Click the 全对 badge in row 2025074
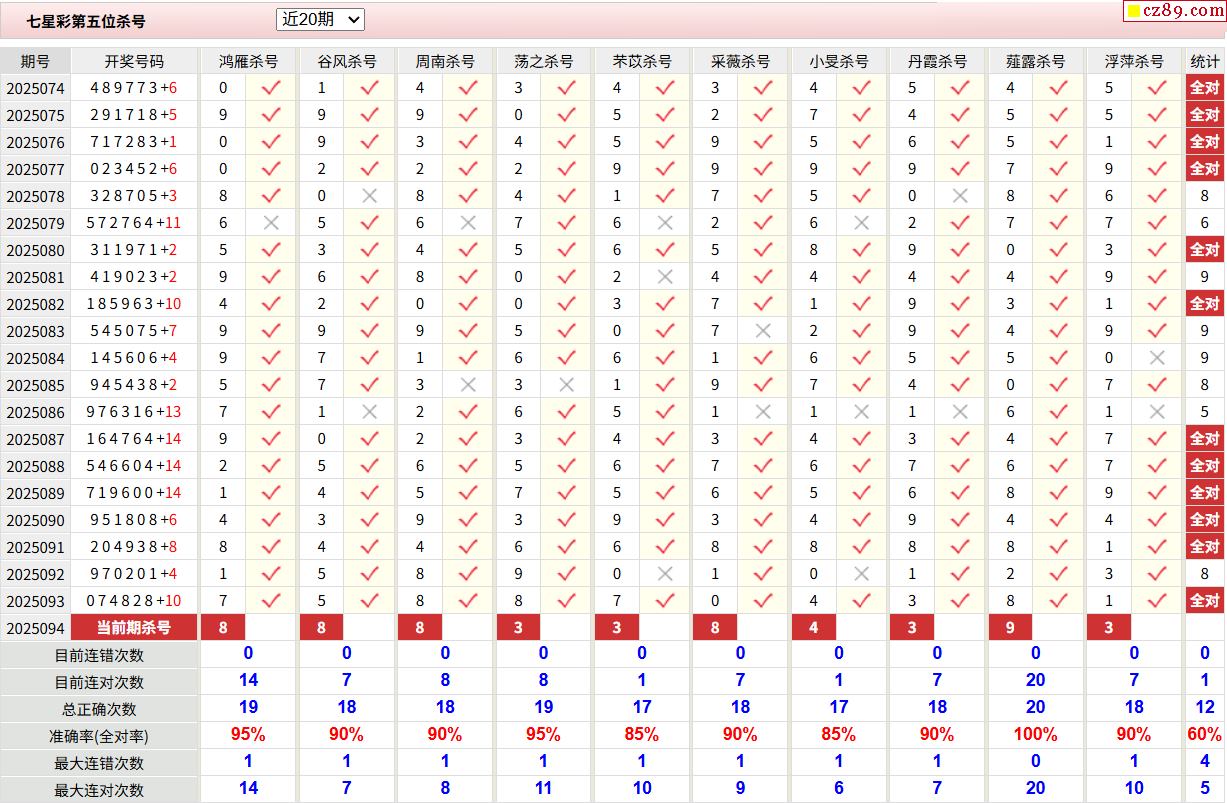Viewport: 1227px width, 803px height. coord(1204,88)
